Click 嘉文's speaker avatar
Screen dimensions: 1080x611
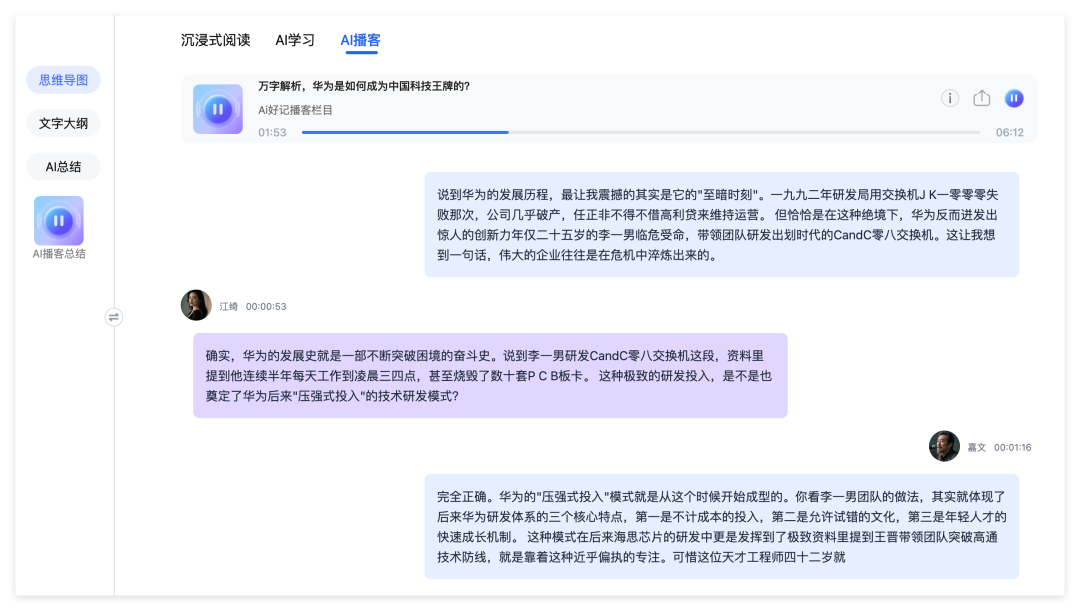[x=944, y=446]
